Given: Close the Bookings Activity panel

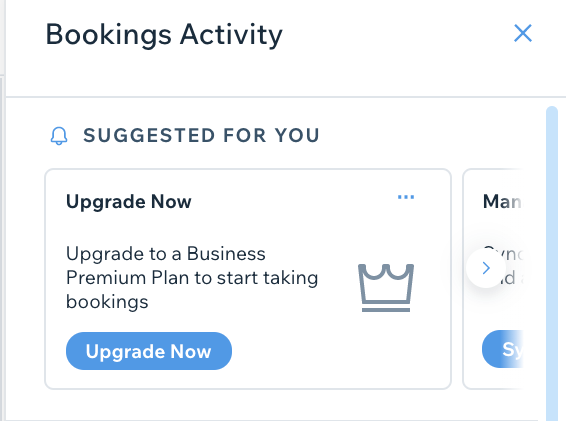Looking at the screenshot, I should point(523,33).
